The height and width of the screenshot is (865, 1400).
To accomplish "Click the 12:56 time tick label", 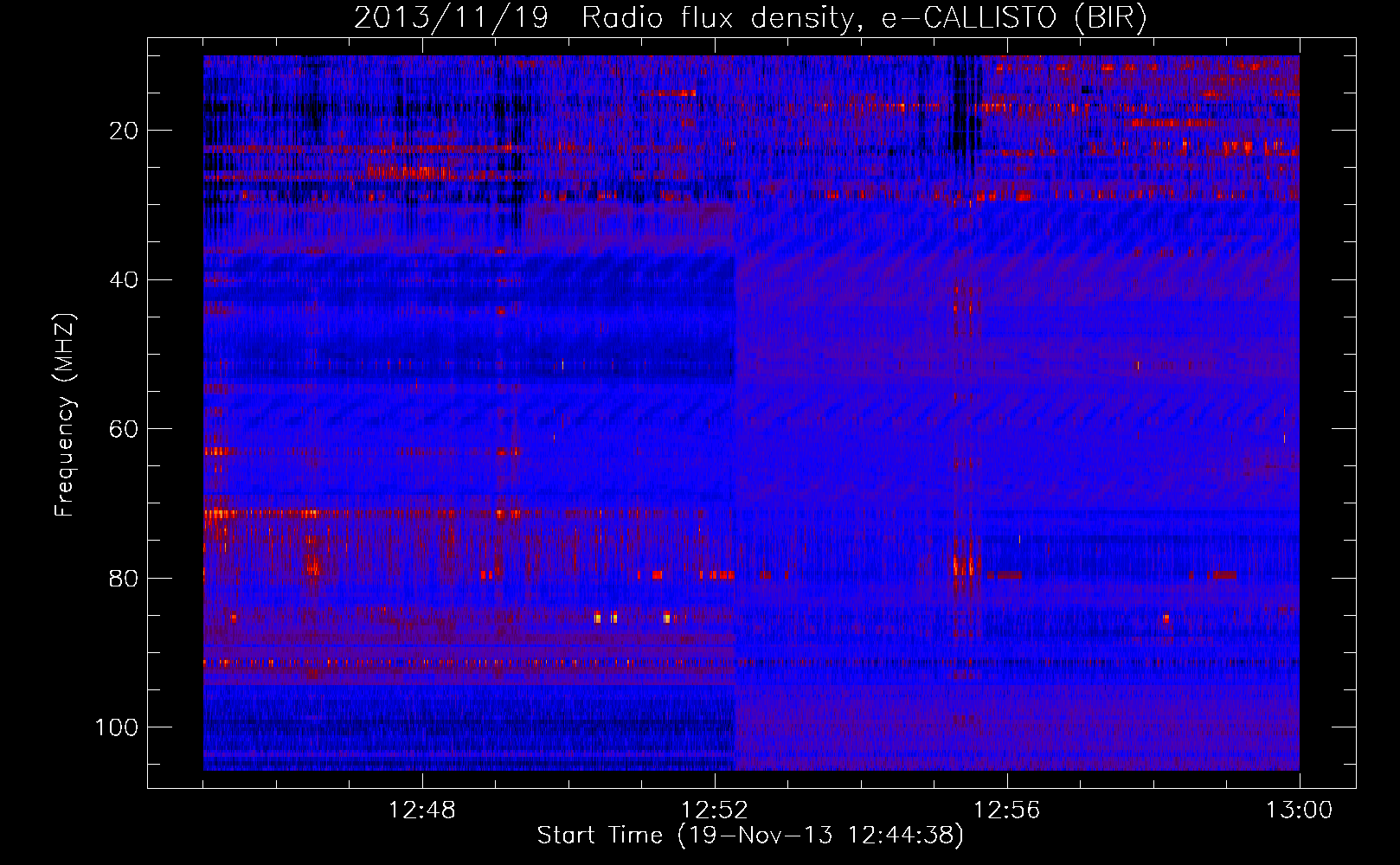I will (x=1007, y=810).
